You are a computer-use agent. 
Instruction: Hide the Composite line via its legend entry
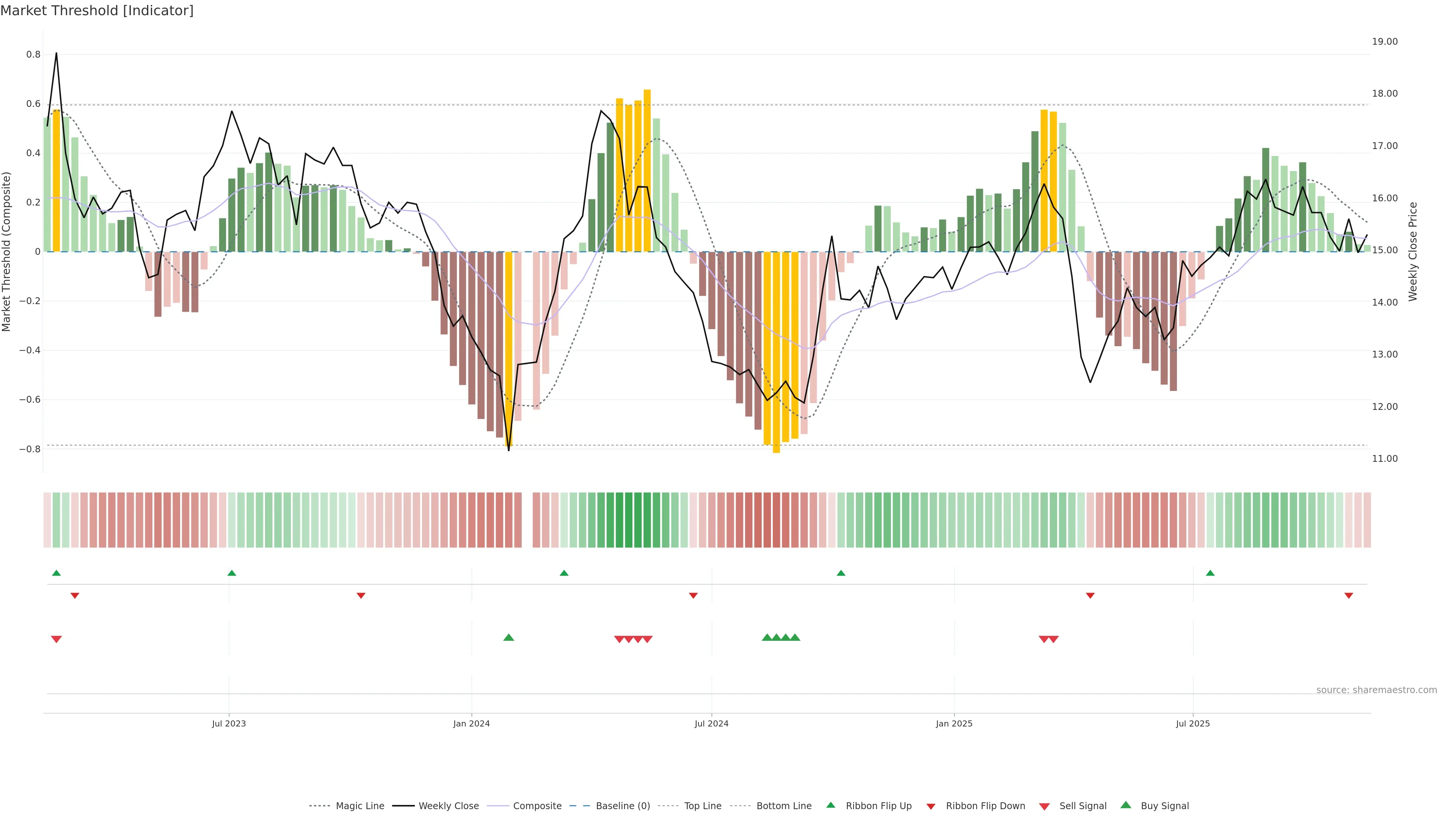[537, 806]
